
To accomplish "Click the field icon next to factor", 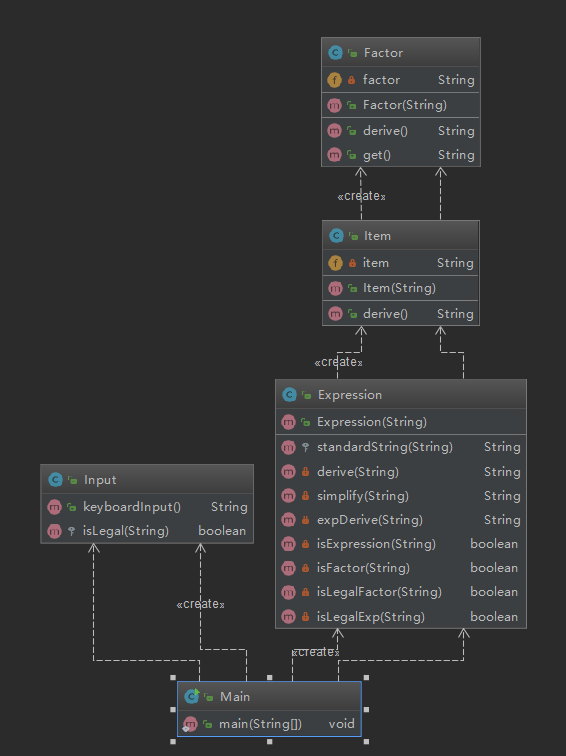I will (x=334, y=80).
